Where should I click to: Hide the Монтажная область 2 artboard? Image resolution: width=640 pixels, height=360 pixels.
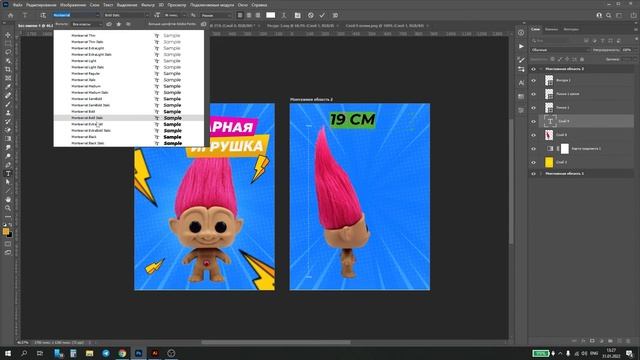pos(533,69)
